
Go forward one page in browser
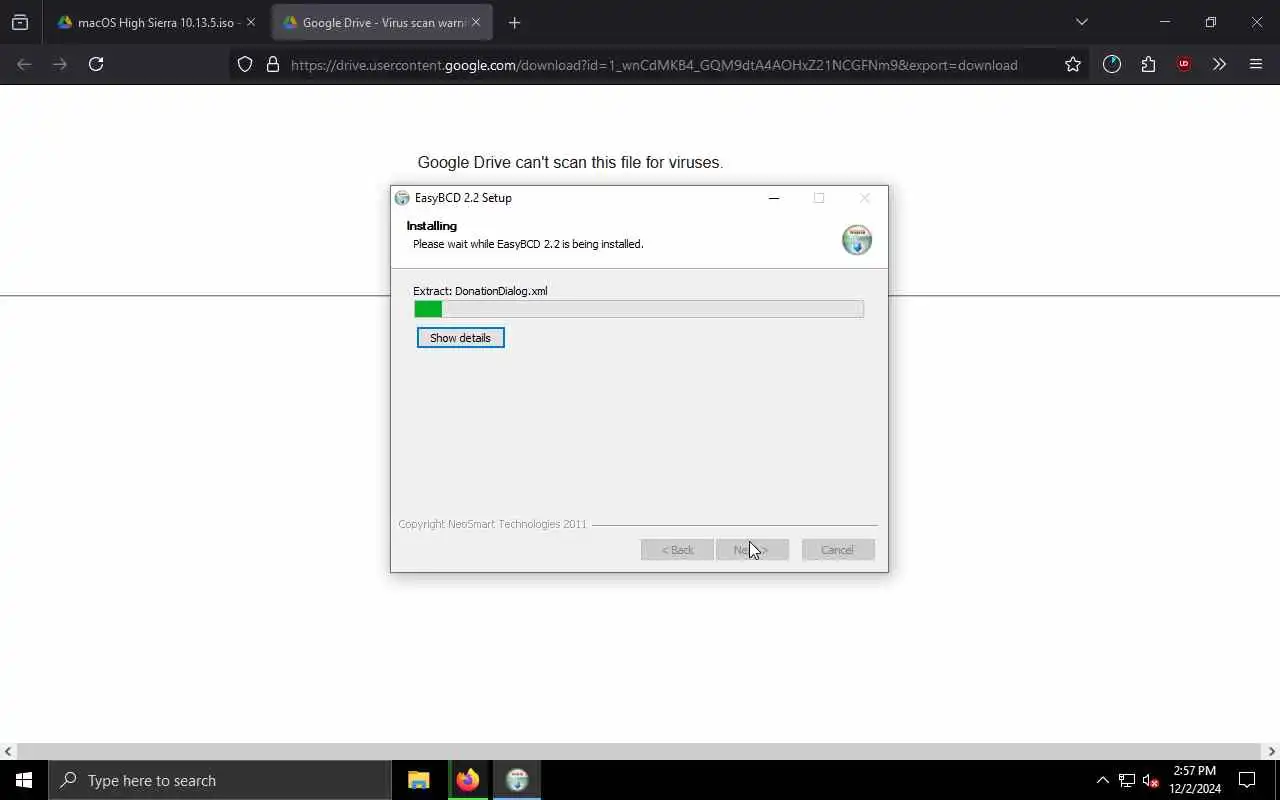coord(60,64)
